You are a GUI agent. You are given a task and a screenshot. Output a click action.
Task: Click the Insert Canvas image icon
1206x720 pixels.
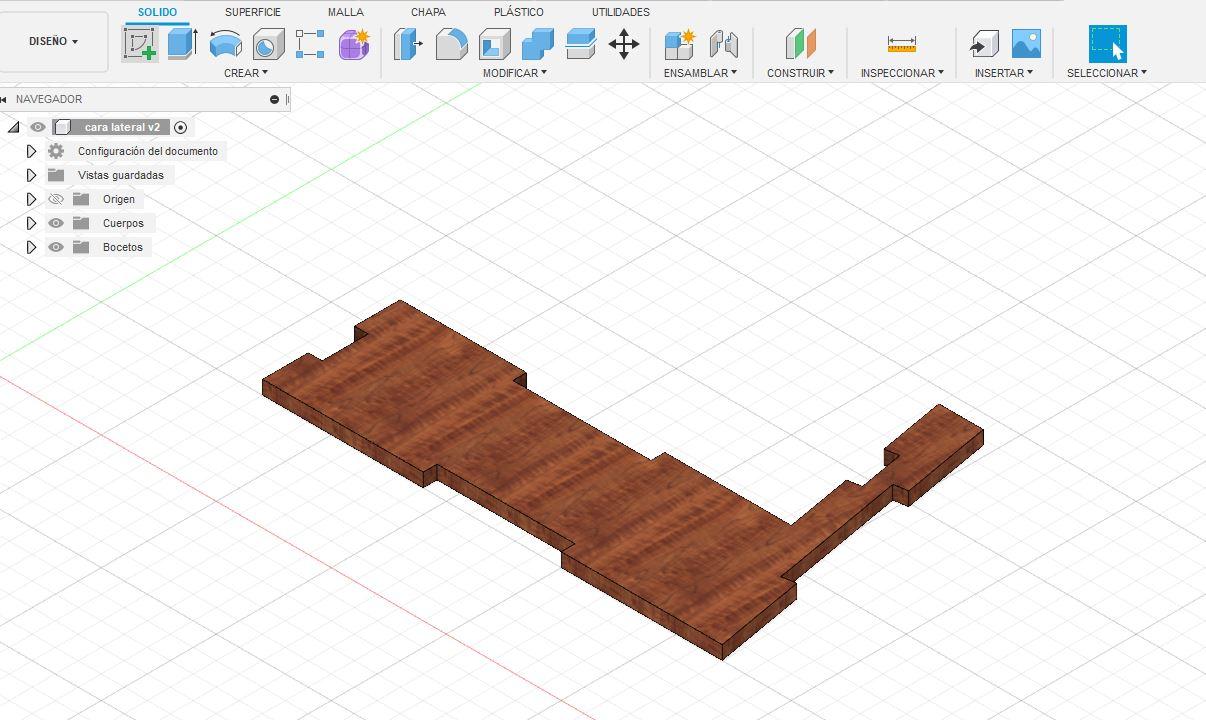click(1027, 44)
